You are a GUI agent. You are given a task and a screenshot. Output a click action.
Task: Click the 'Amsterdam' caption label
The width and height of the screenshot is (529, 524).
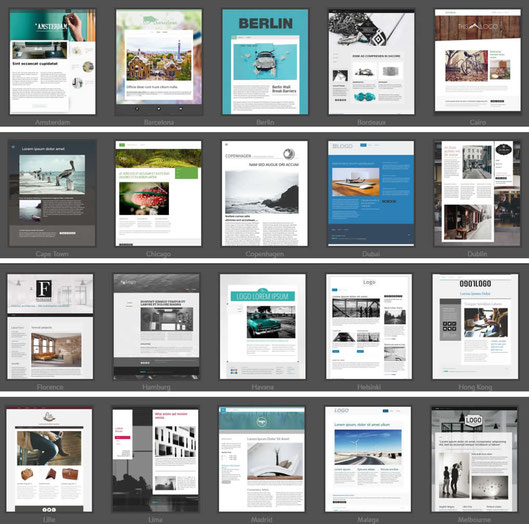tap(53, 122)
